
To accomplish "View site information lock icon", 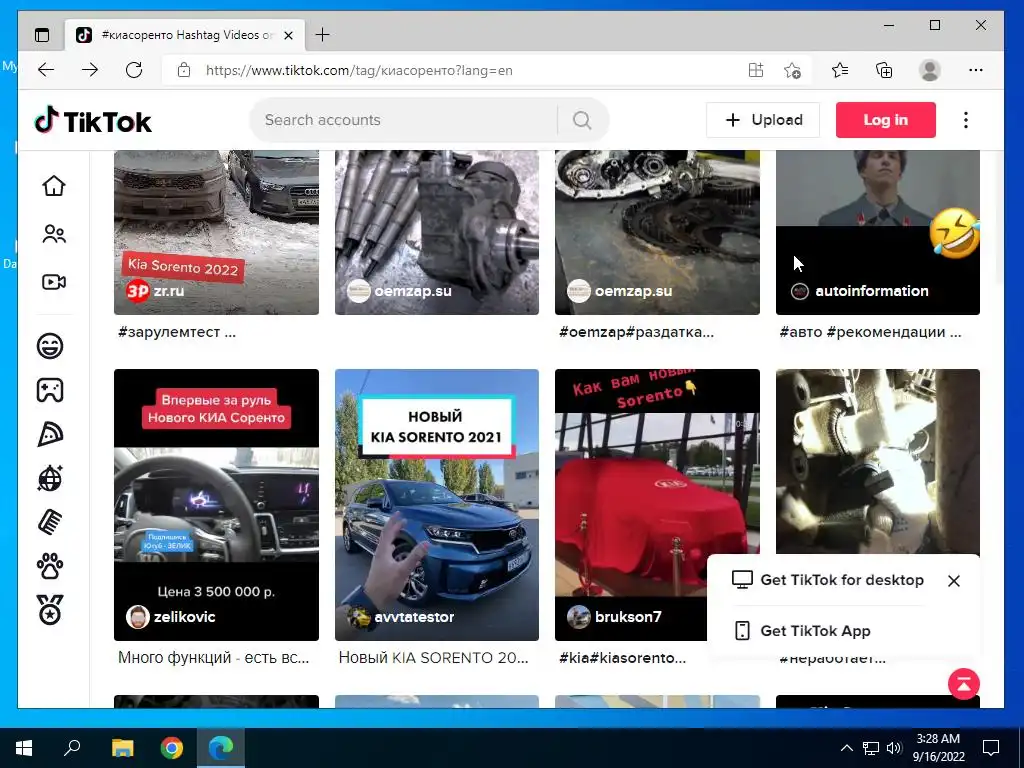I will point(184,70).
